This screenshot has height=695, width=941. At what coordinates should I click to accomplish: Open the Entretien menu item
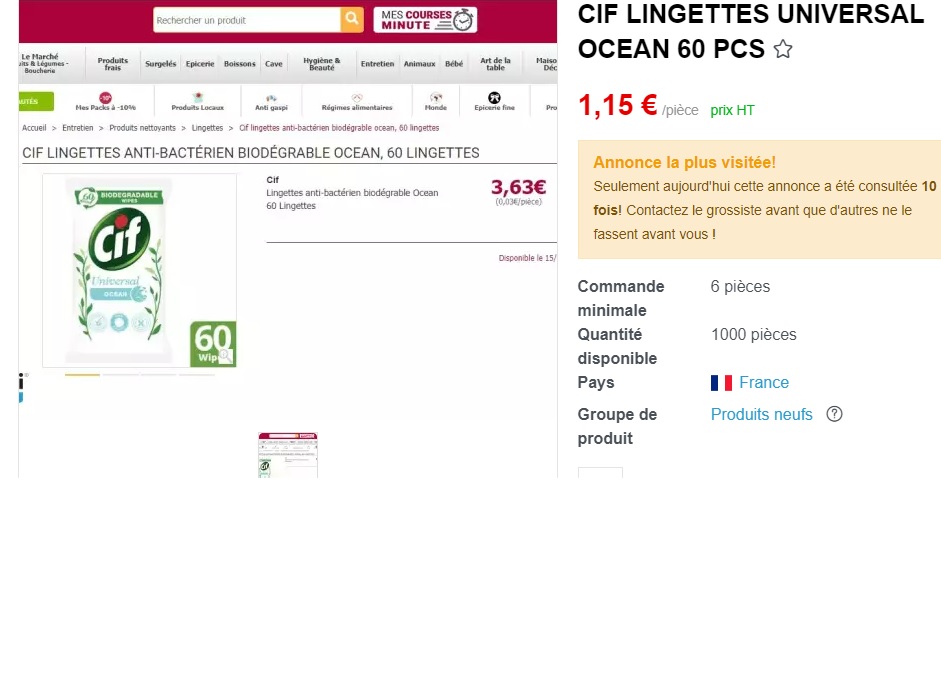pyautogui.click(x=377, y=64)
